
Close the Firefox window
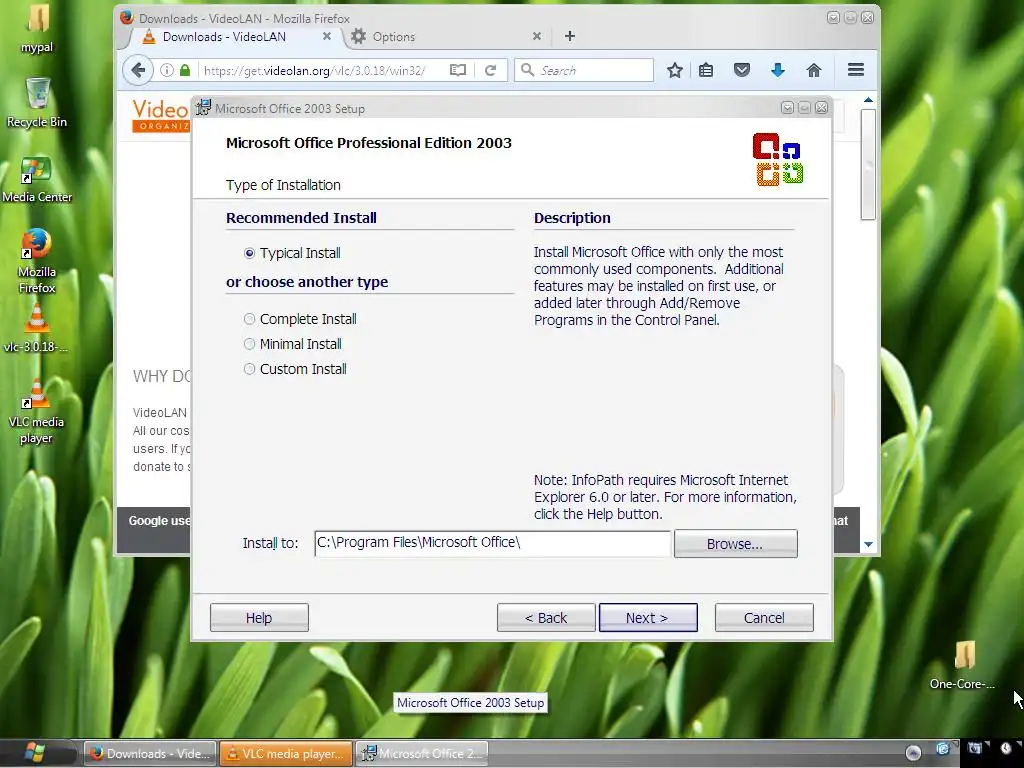(x=867, y=18)
